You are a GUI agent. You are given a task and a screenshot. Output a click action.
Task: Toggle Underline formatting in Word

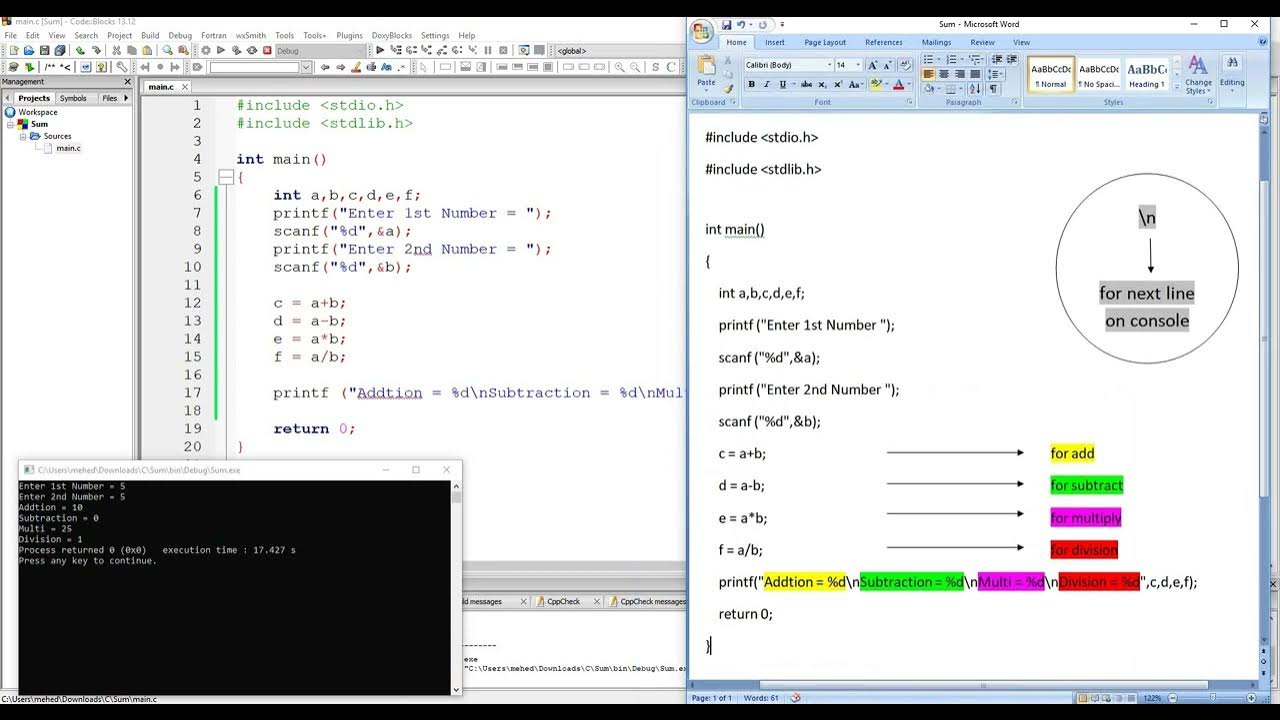click(x=782, y=84)
